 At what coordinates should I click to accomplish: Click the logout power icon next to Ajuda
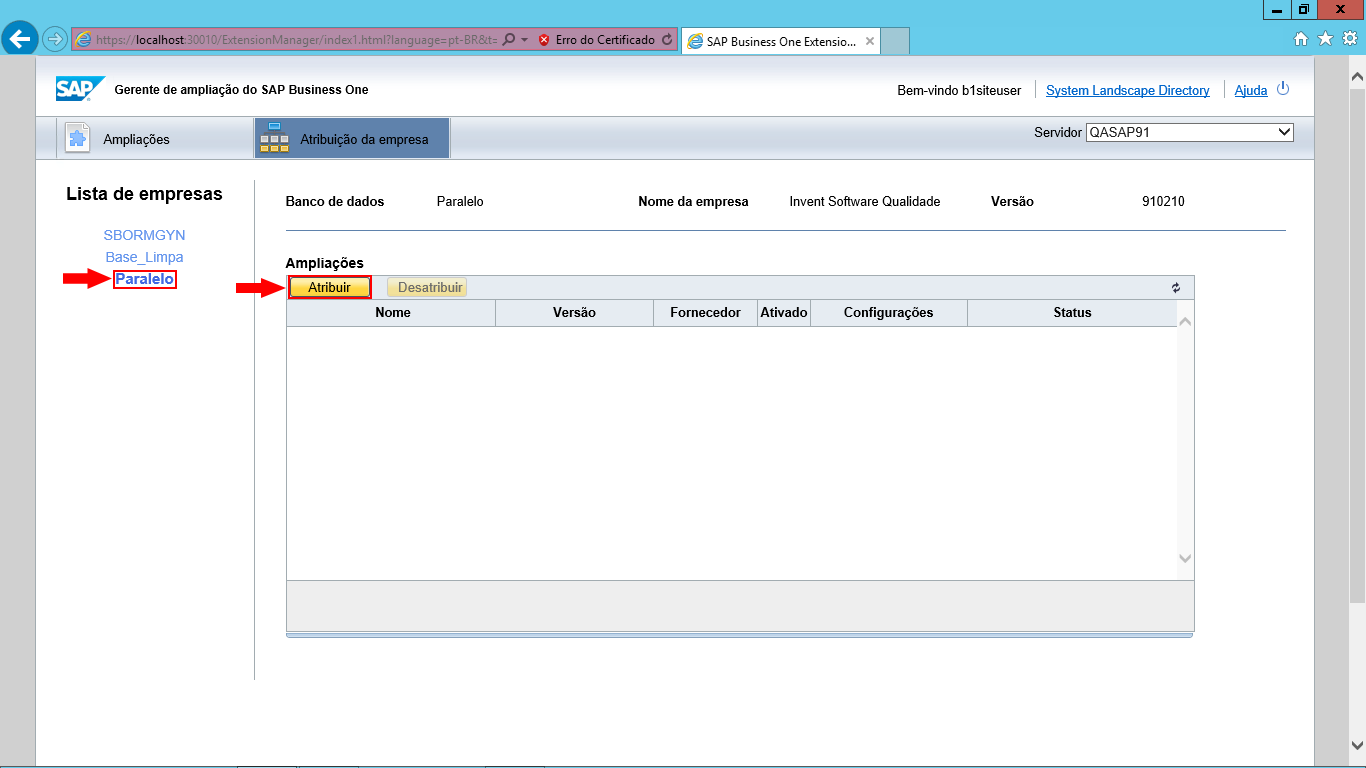pos(1283,89)
